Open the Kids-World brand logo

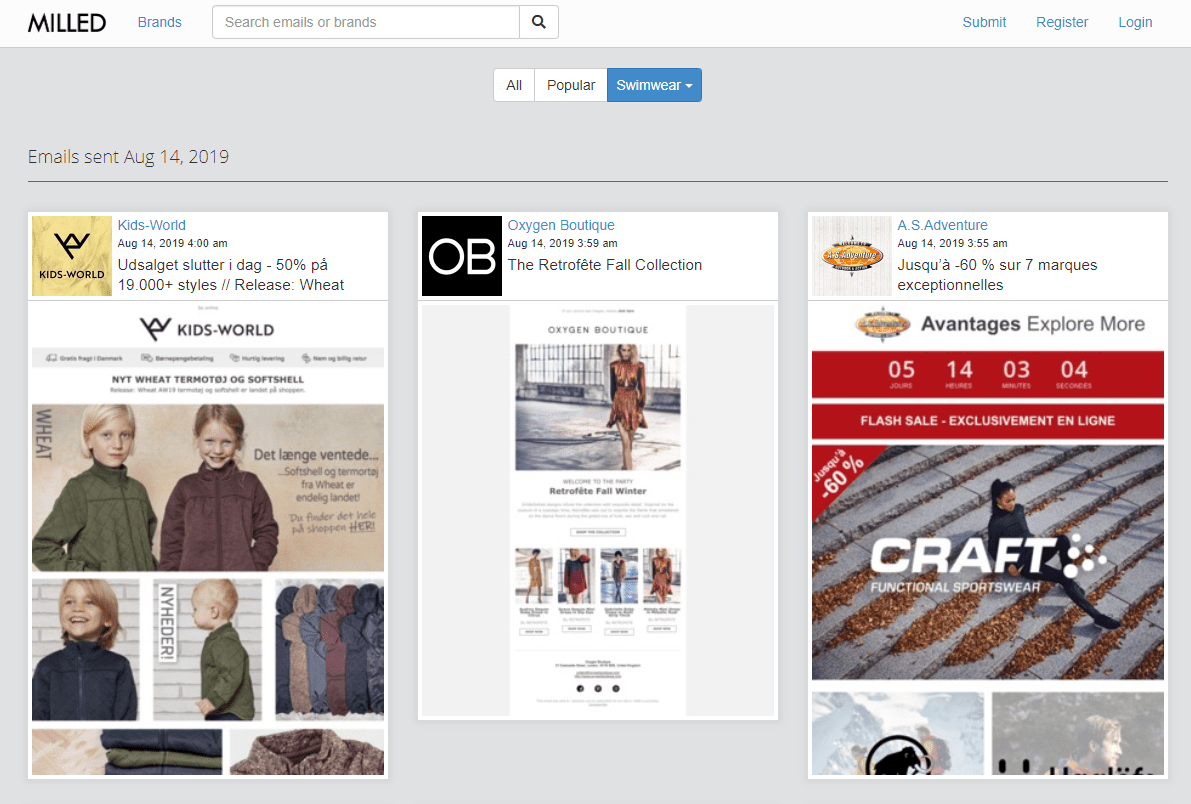click(x=72, y=256)
